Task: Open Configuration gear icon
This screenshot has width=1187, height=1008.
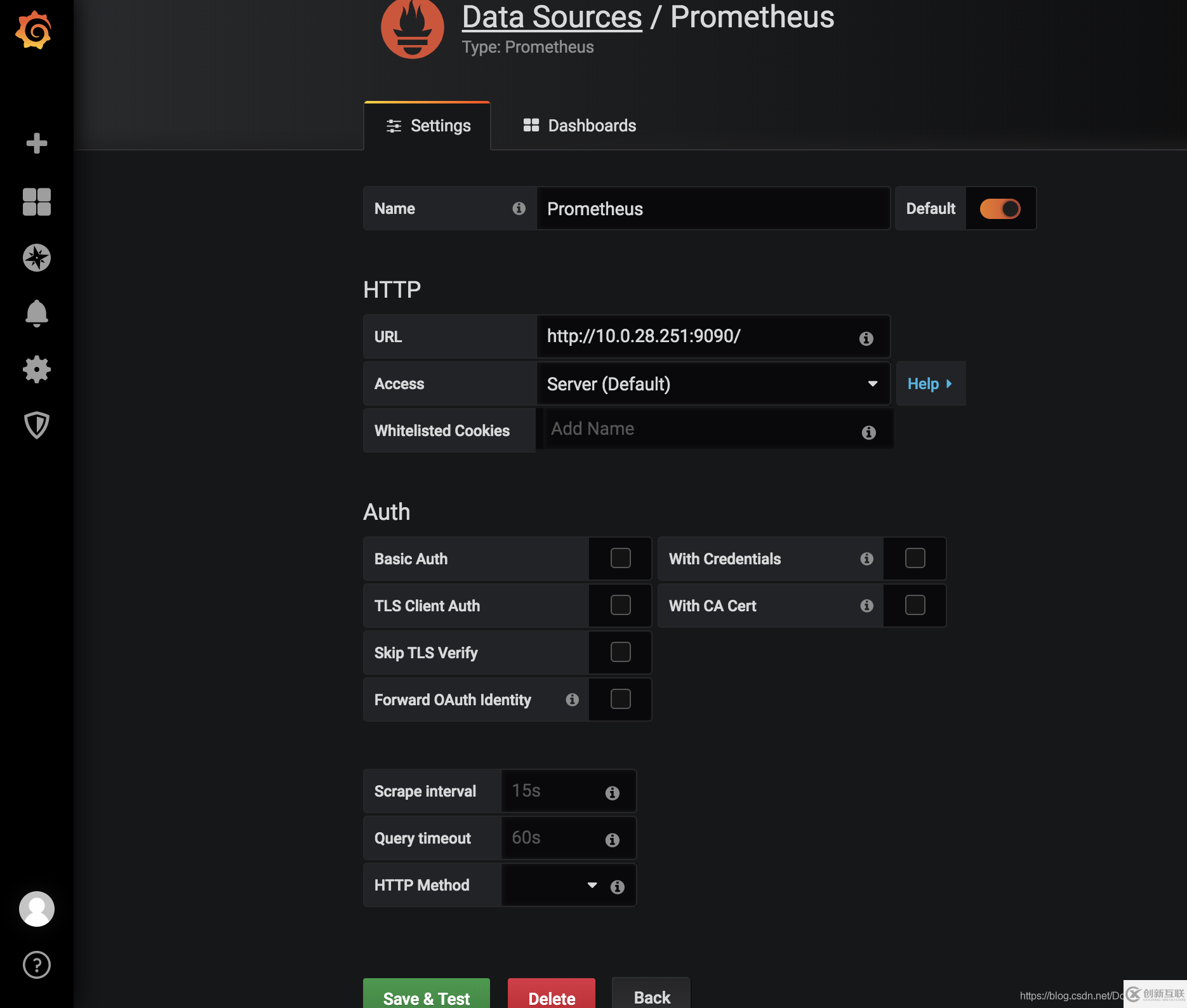Action: [x=37, y=369]
